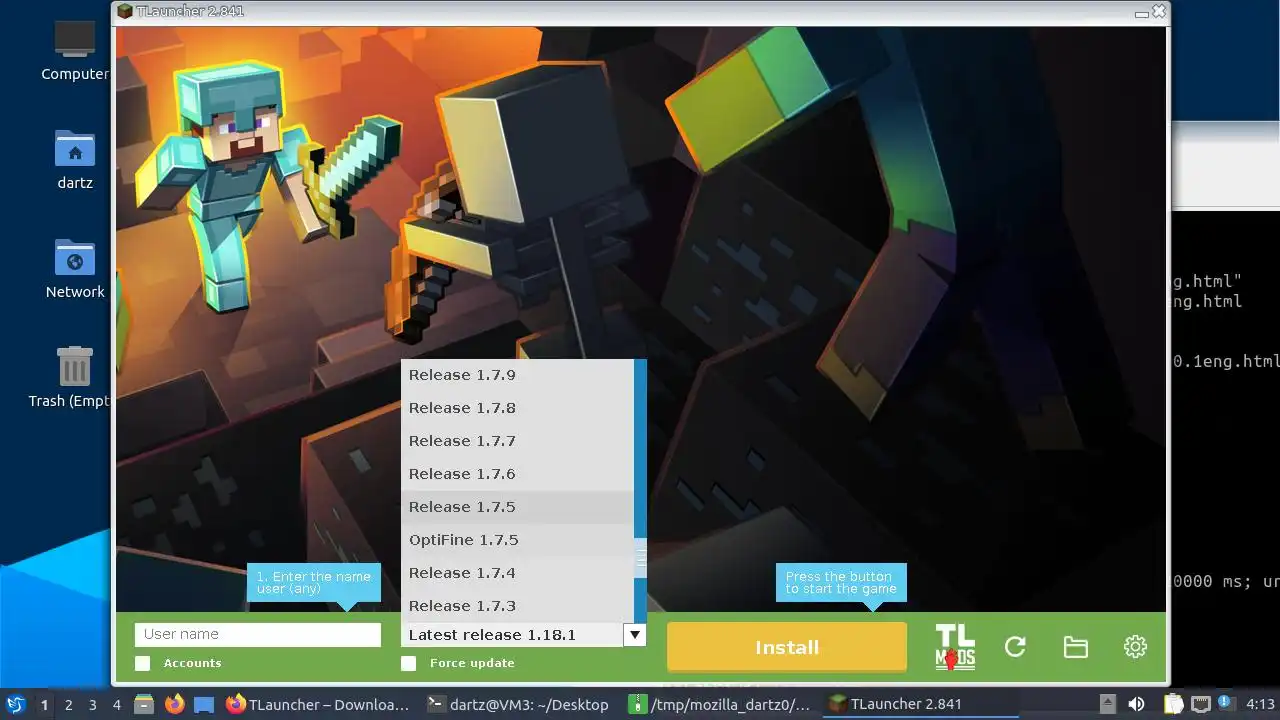Switch to workspace 2

click(x=68, y=704)
